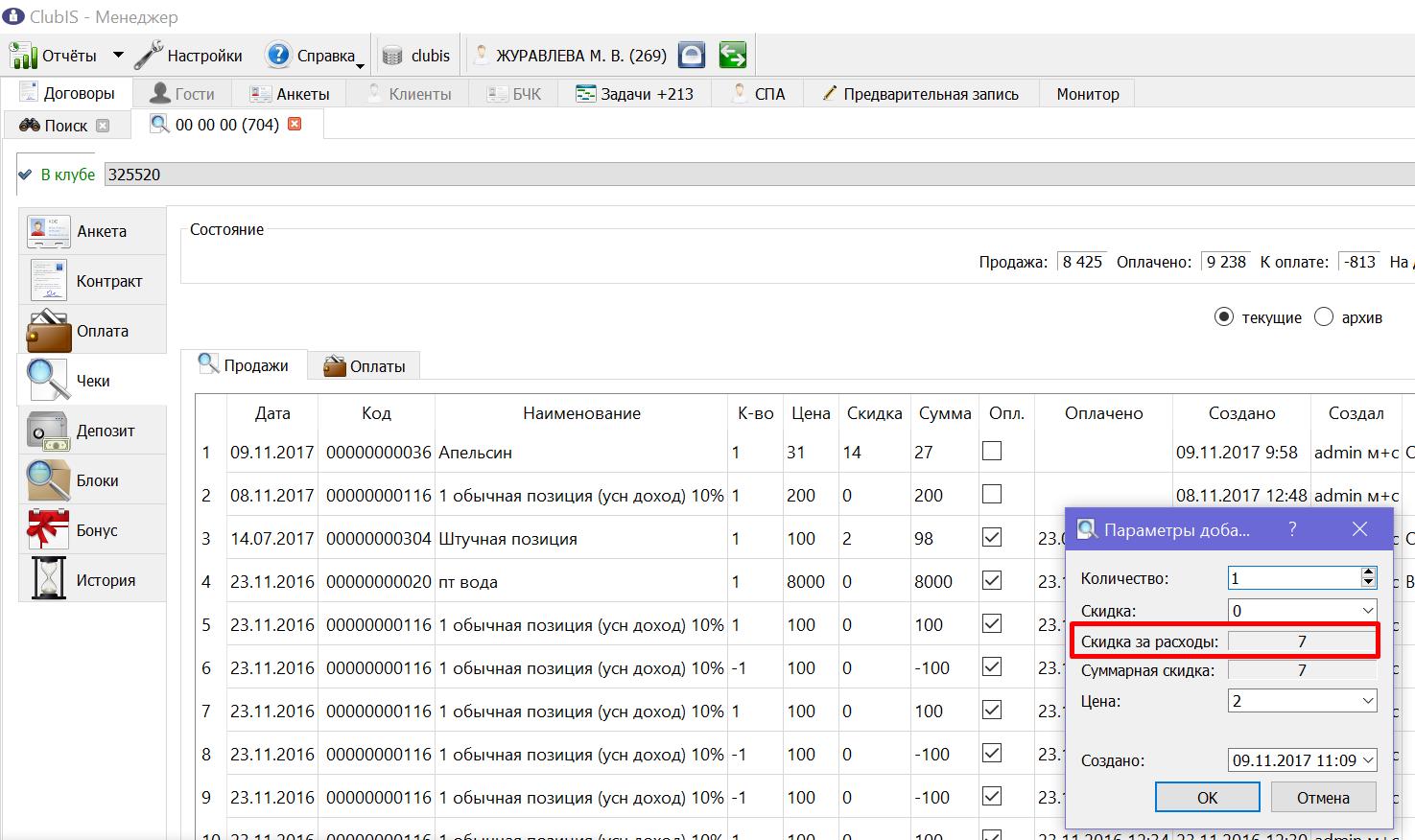This screenshot has height=840, width=1415.
Task: Close the 00 00 00 (704) tab
Action: pos(295,124)
